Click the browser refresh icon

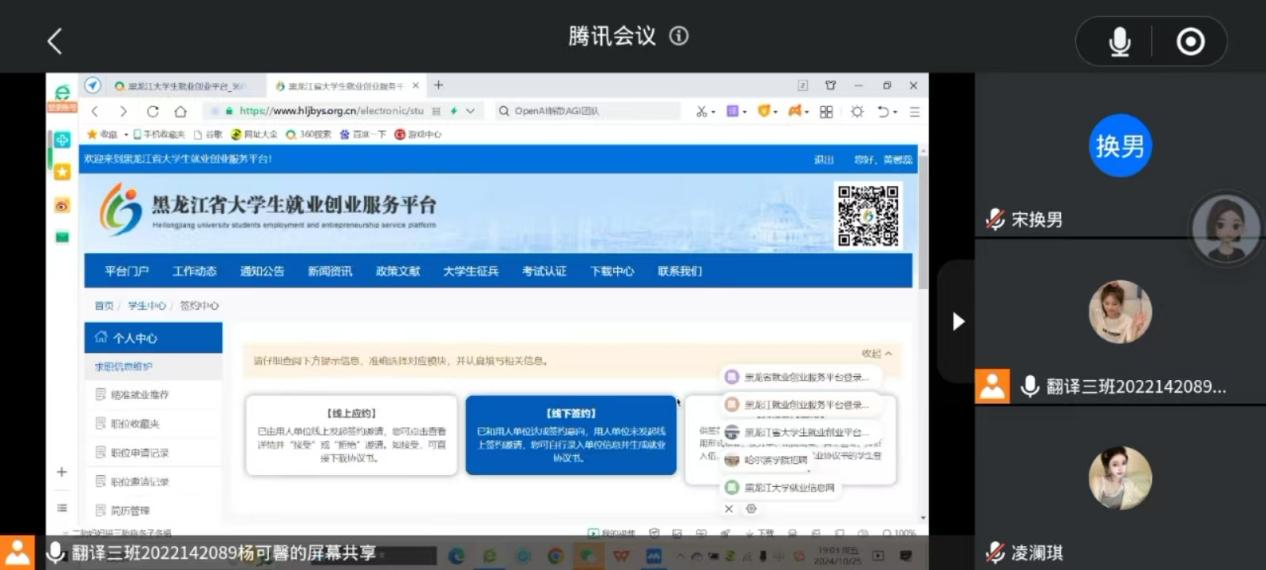(x=153, y=111)
